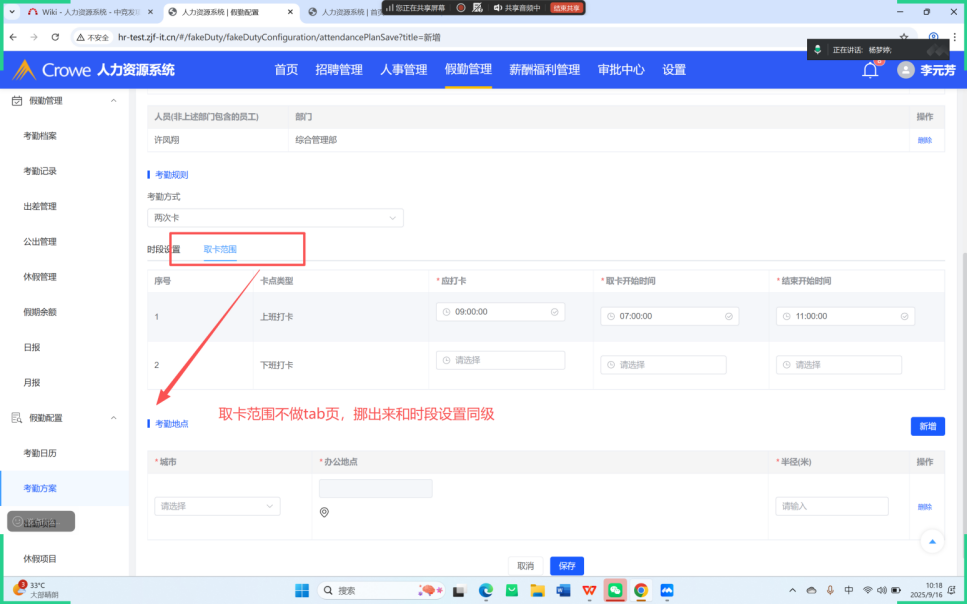Click the grey 办公地点 input box
968x605 pixels.
[375, 488]
